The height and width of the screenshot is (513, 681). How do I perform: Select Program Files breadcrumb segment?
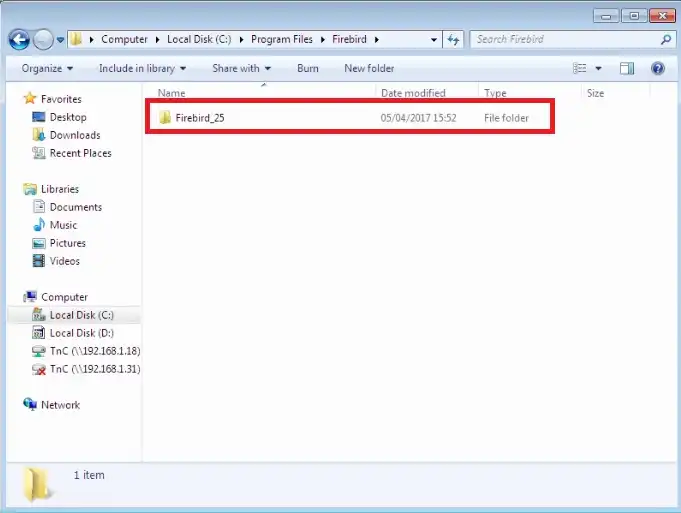pos(282,39)
